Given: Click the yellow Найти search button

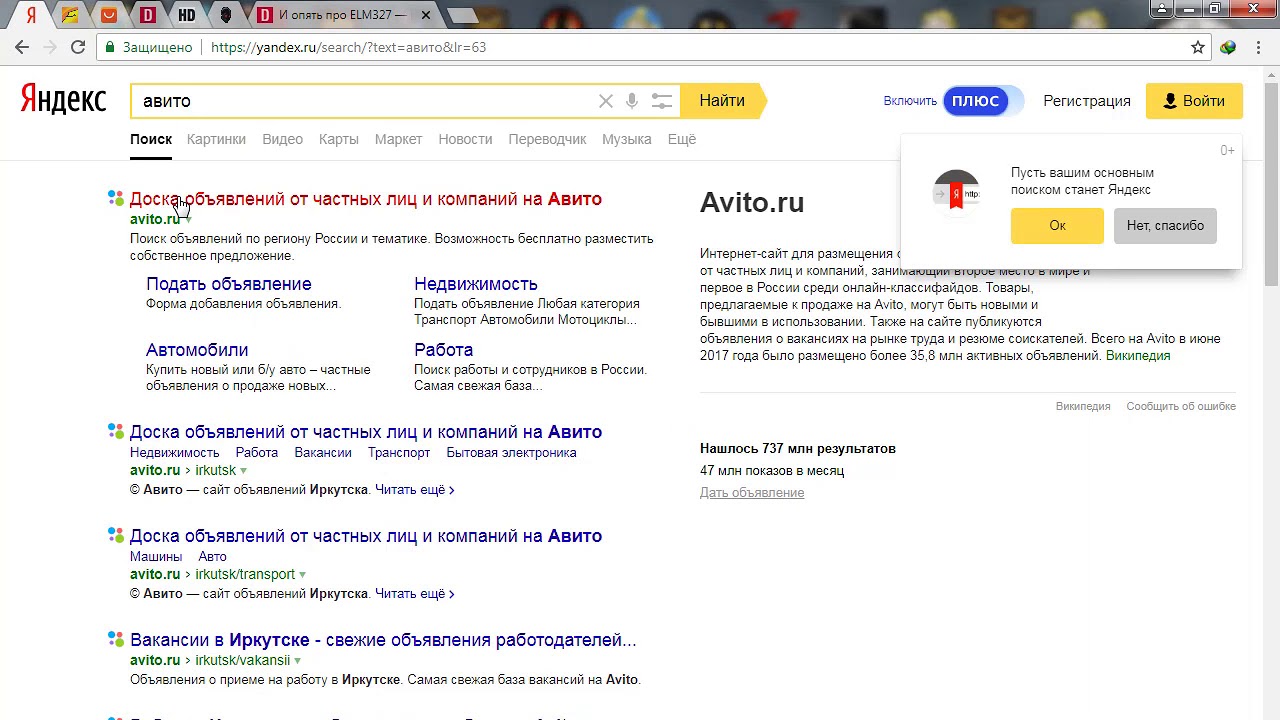Looking at the screenshot, I should 722,101.
